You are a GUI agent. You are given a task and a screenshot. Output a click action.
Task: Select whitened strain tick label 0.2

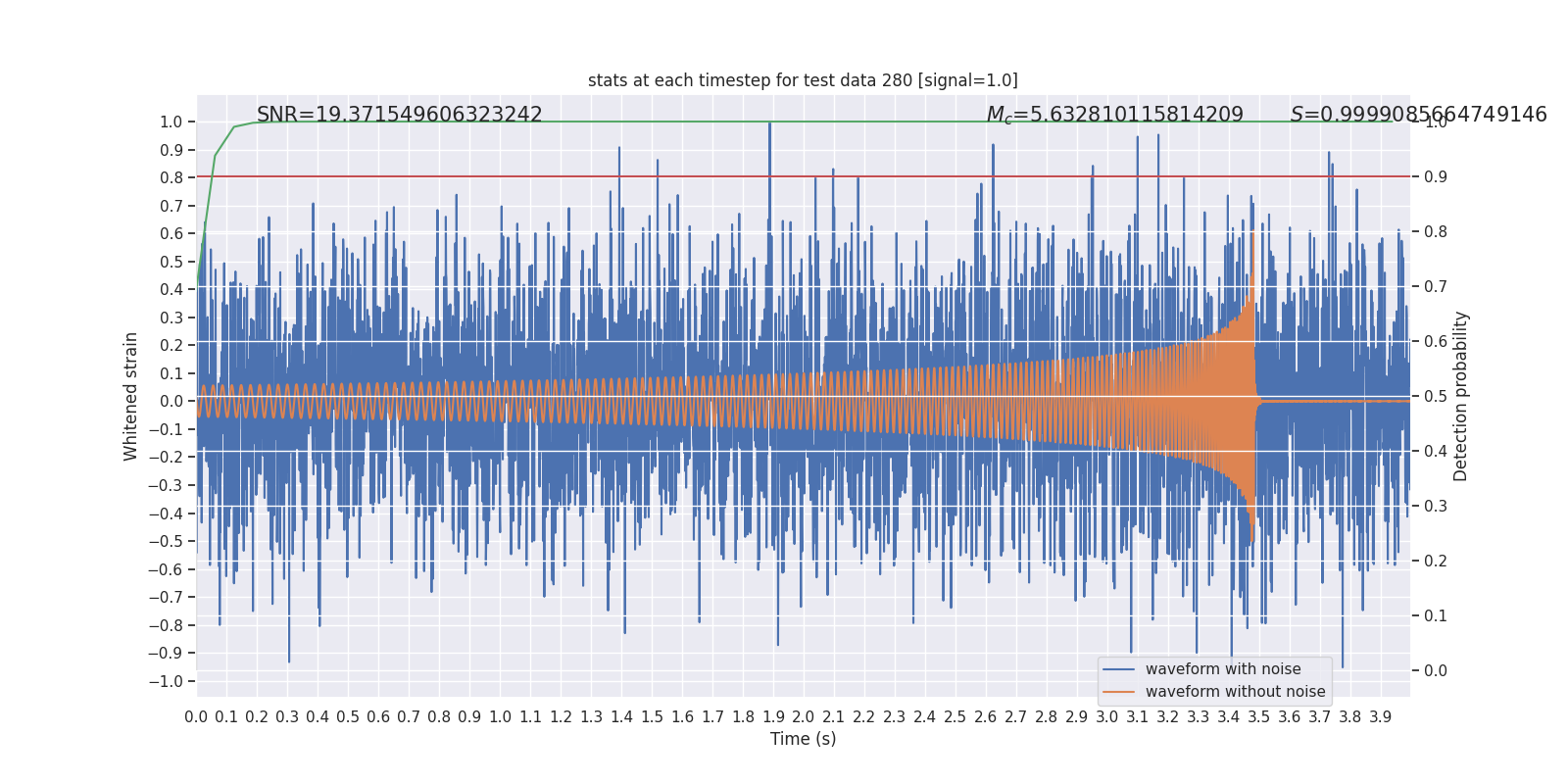171,345
